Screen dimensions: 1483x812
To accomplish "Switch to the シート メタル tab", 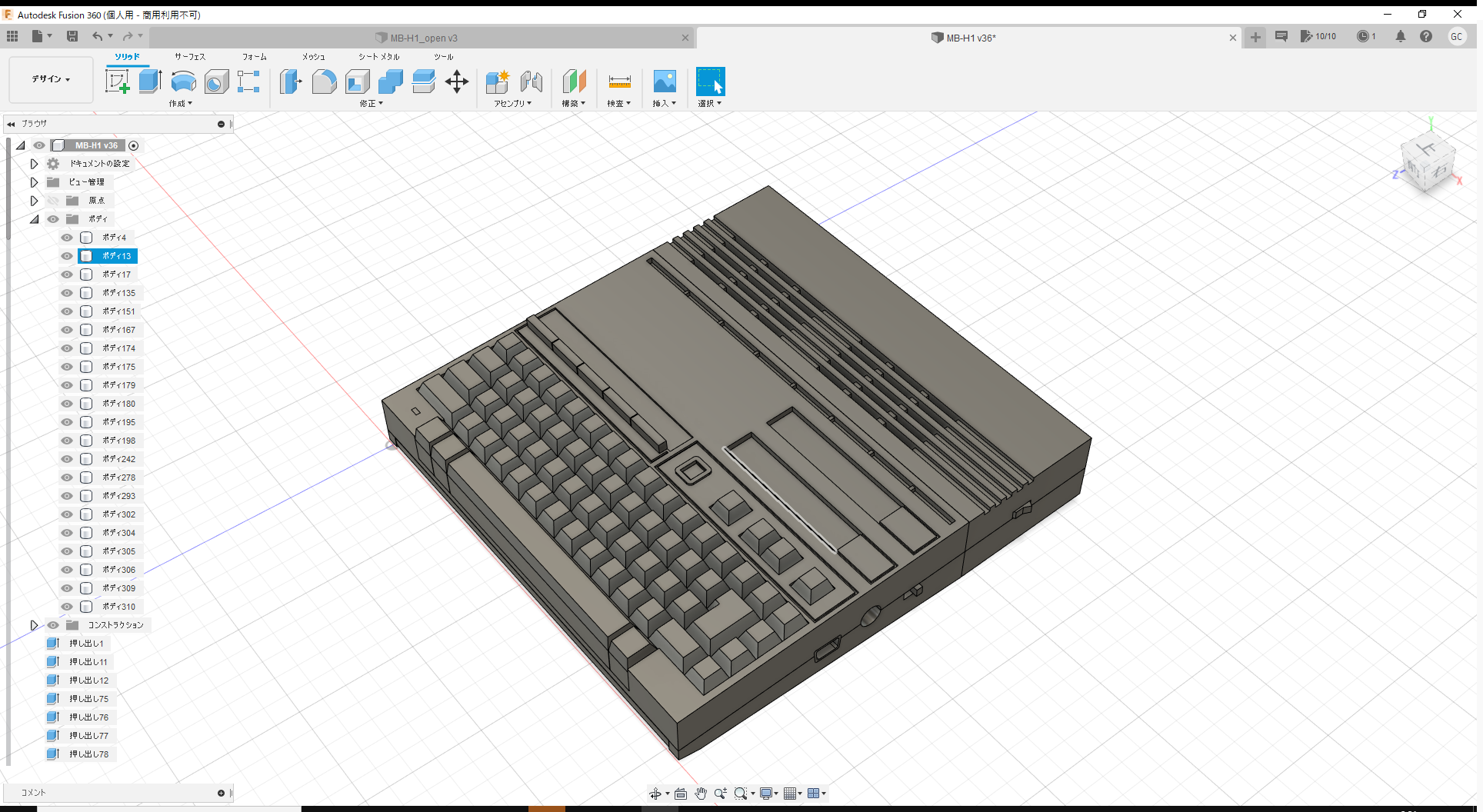I will pyautogui.click(x=378, y=56).
